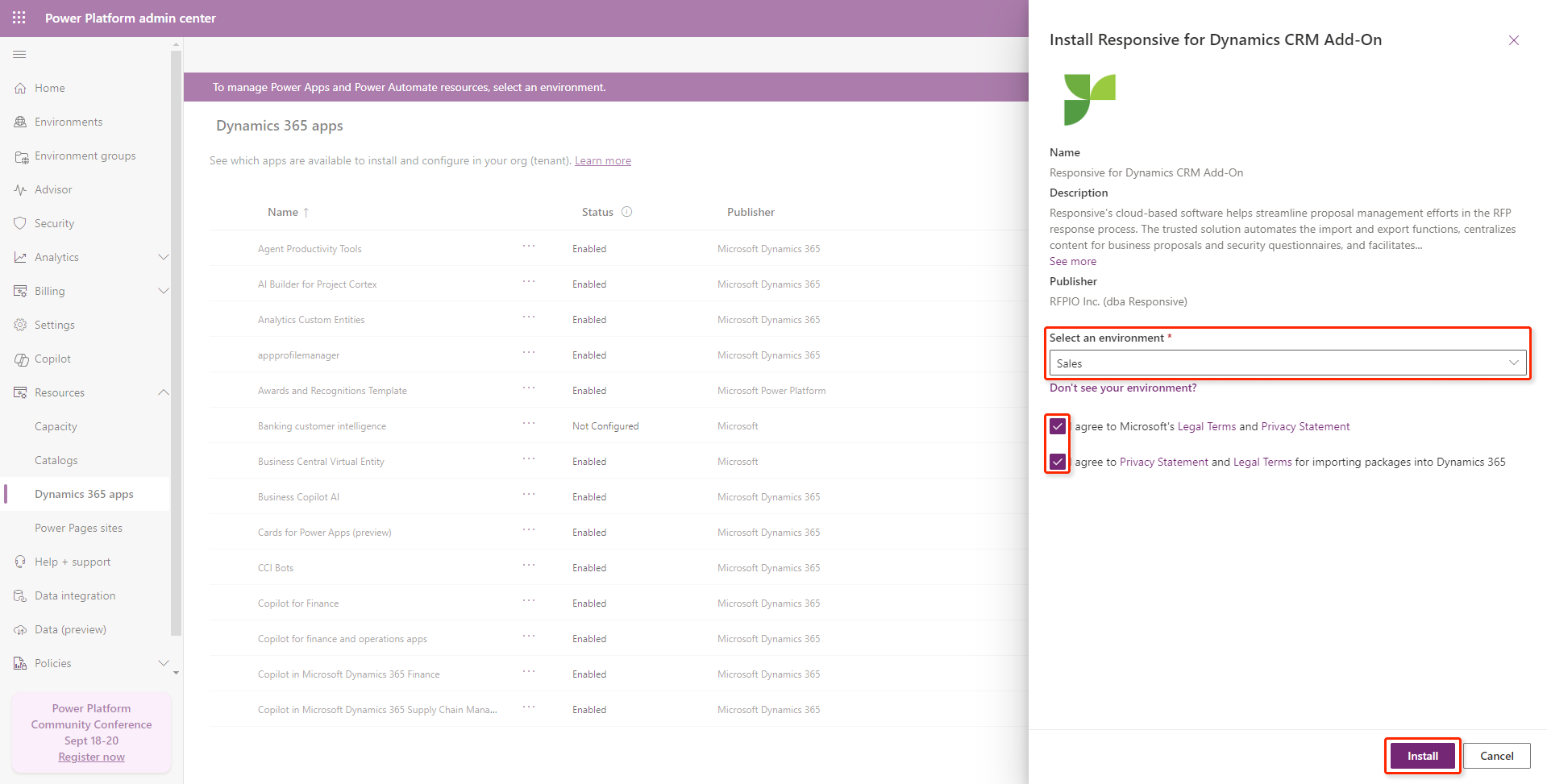The width and height of the screenshot is (1547, 784).
Task: Open the Select an environment dropdown
Action: 1287,363
